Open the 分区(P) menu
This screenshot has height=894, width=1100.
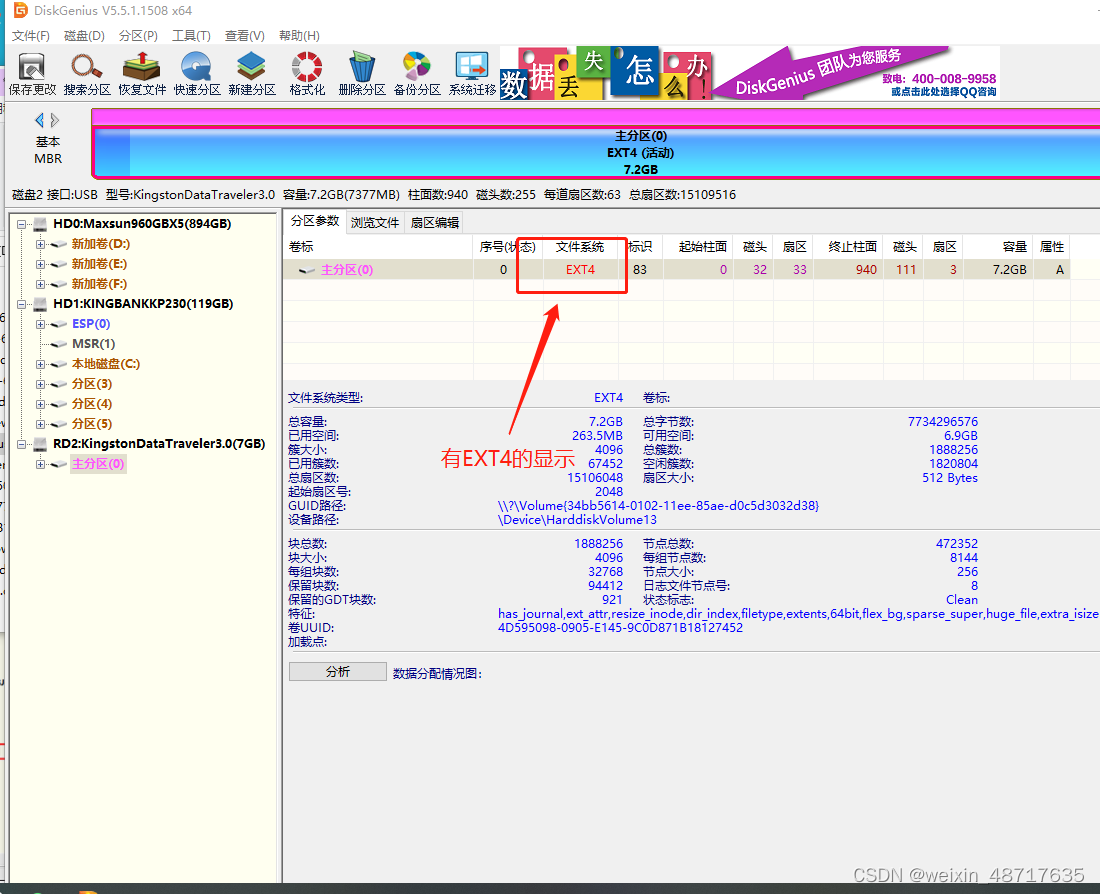(x=138, y=36)
